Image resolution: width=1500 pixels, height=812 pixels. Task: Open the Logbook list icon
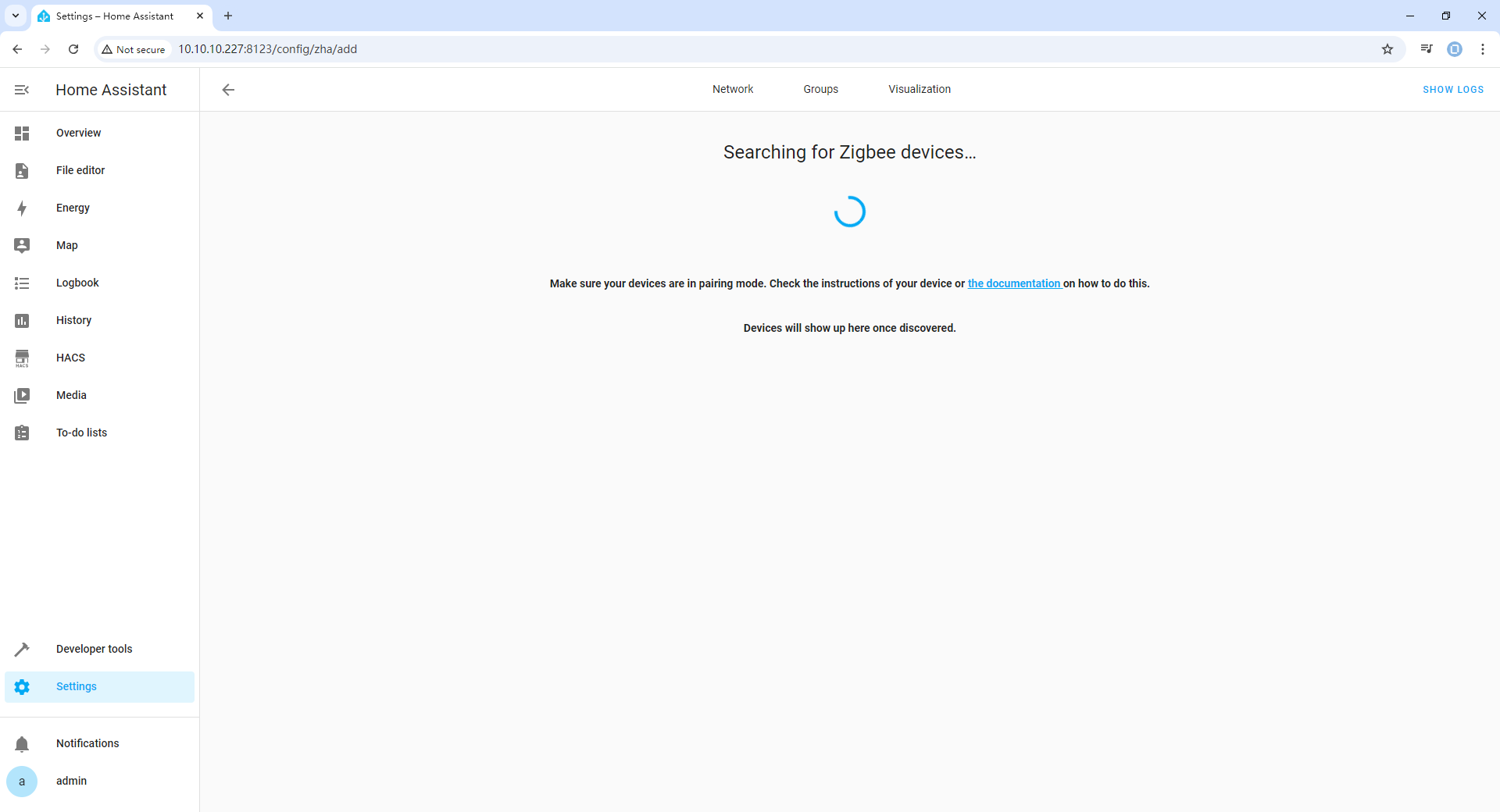22,283
